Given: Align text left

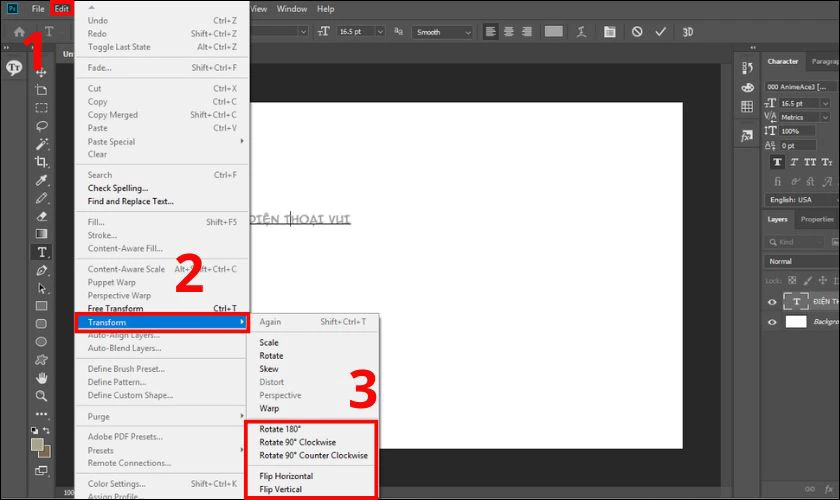Looking at the screenshot, I should [x=490, y=32].
